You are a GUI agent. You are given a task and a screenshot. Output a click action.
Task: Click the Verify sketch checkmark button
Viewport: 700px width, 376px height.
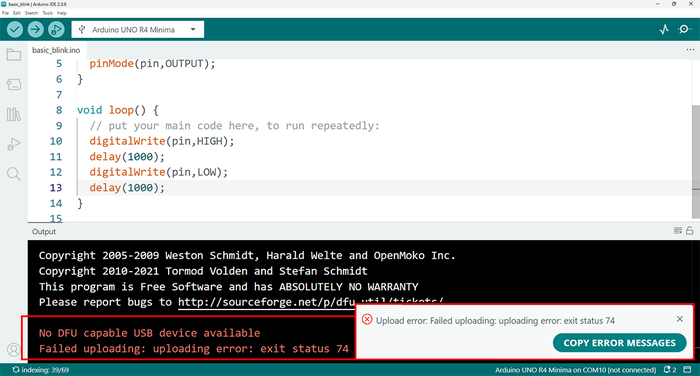[x=15, y=29]
